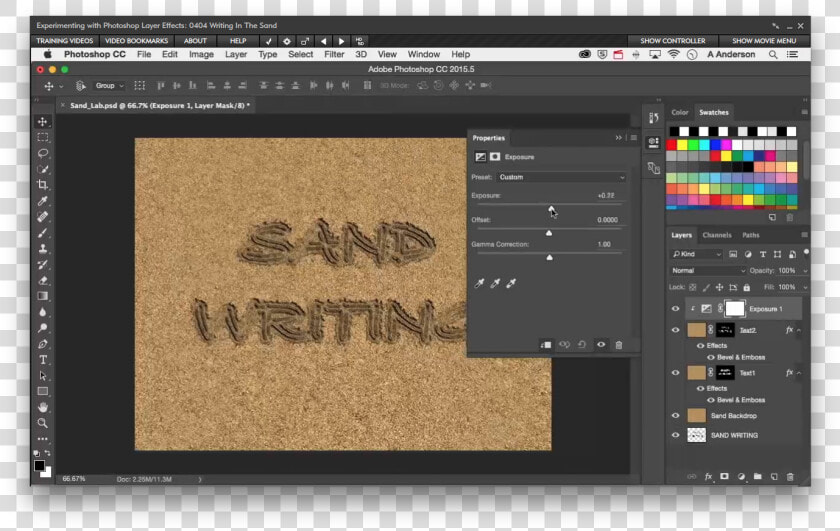Click the ABOUT button
This screenshot has width=840, height=531.
195,41
